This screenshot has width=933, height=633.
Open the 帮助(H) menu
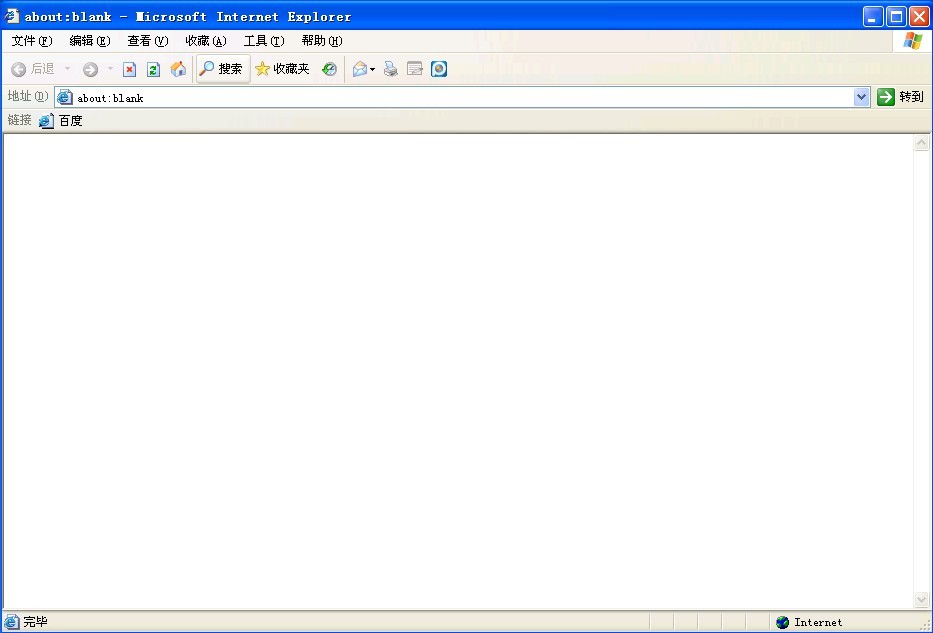tap(321, 41)
